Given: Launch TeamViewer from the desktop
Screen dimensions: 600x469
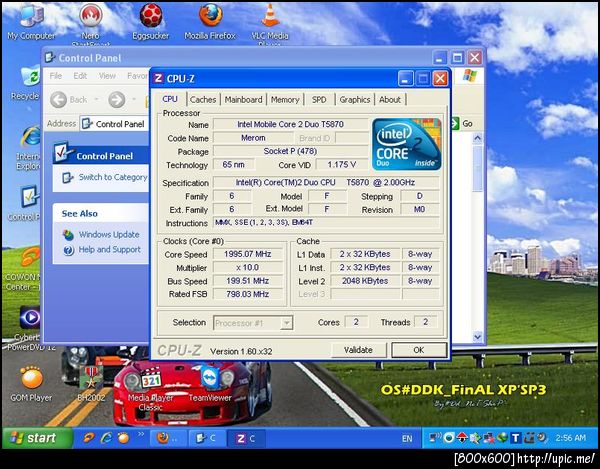Looking at the screenshot, I should coord(210,375).
